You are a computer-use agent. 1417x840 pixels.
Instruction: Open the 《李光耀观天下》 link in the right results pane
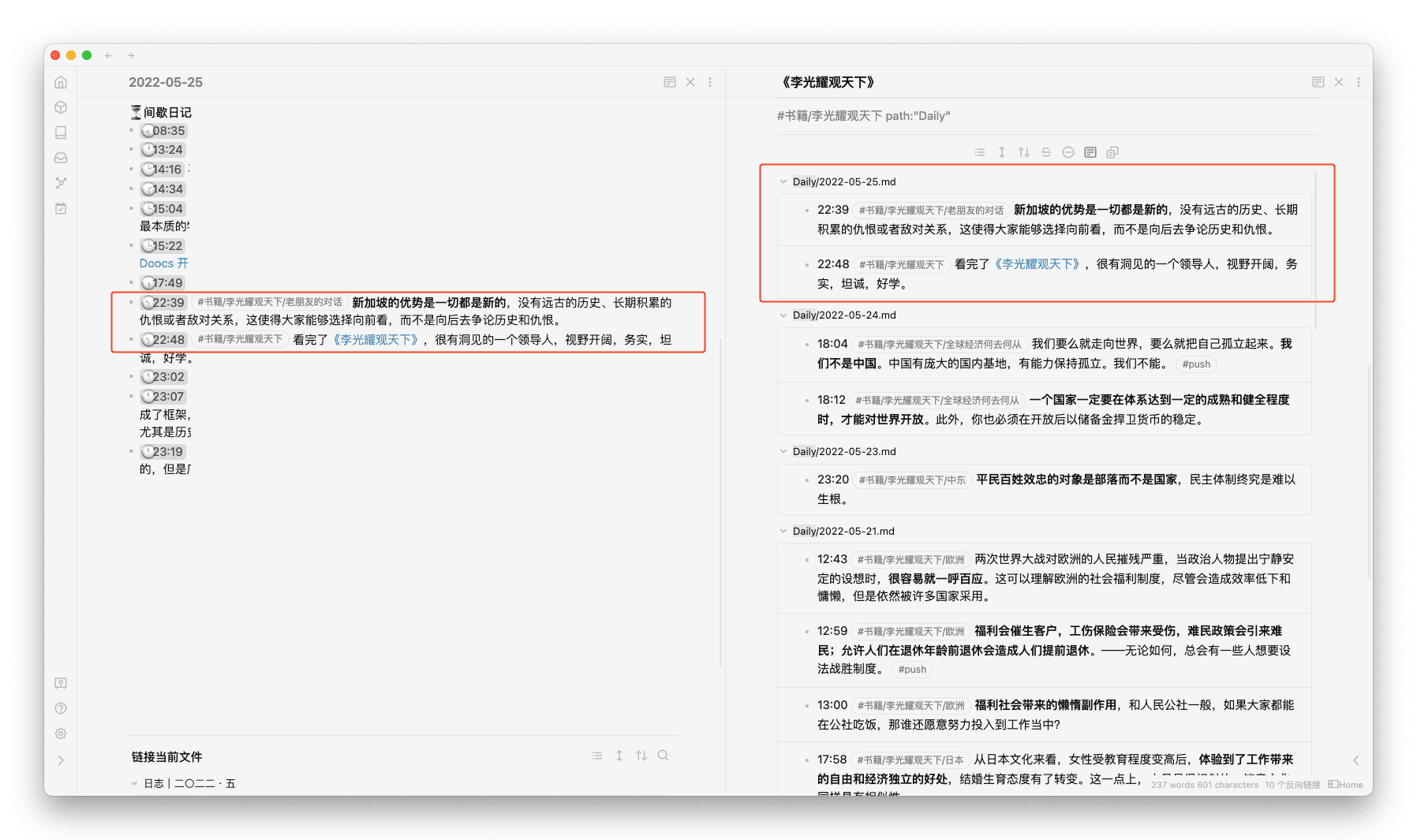click(1037, 264)
